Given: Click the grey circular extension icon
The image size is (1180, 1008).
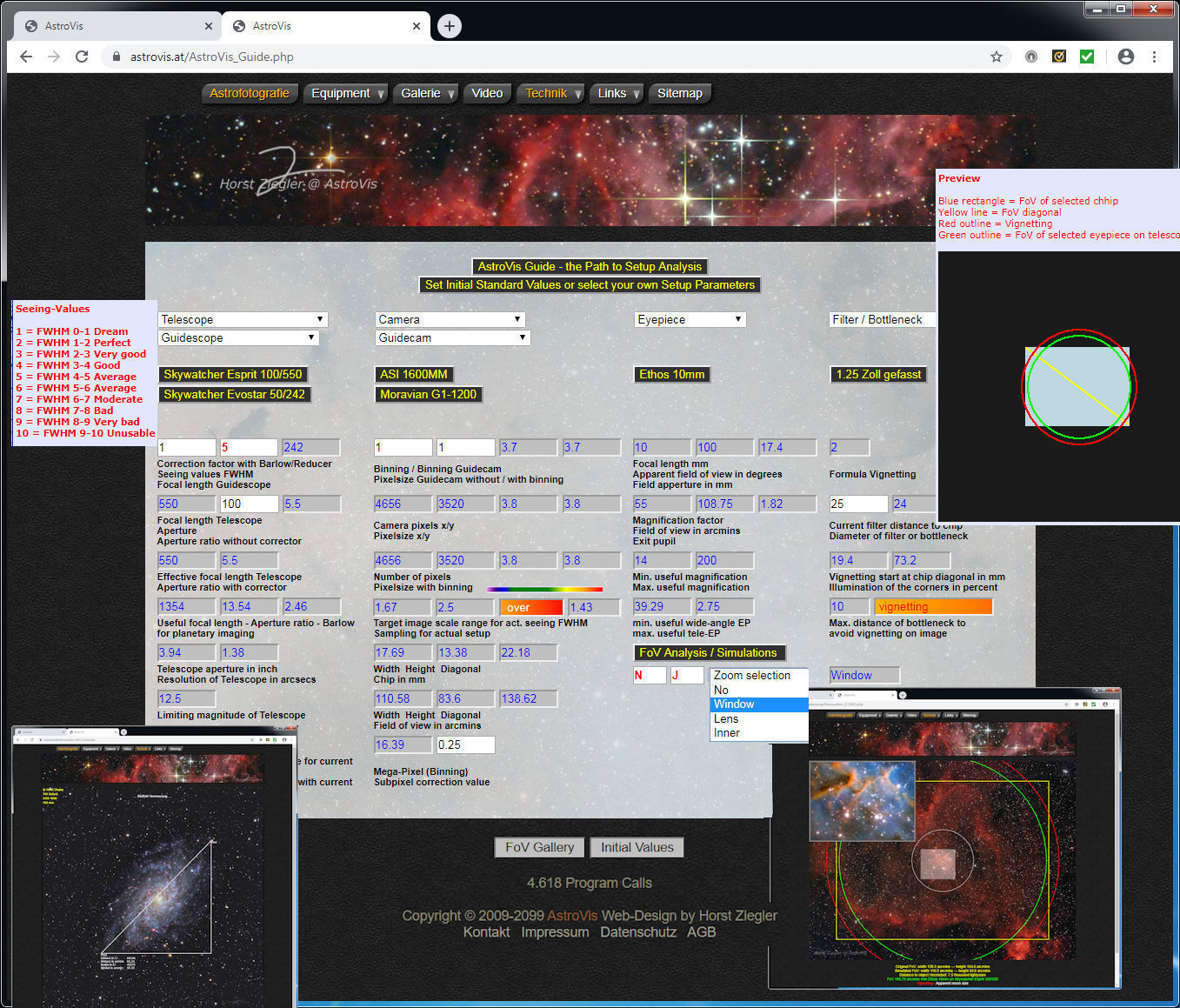Looking at the screenshot, I should coord(1031,57).
